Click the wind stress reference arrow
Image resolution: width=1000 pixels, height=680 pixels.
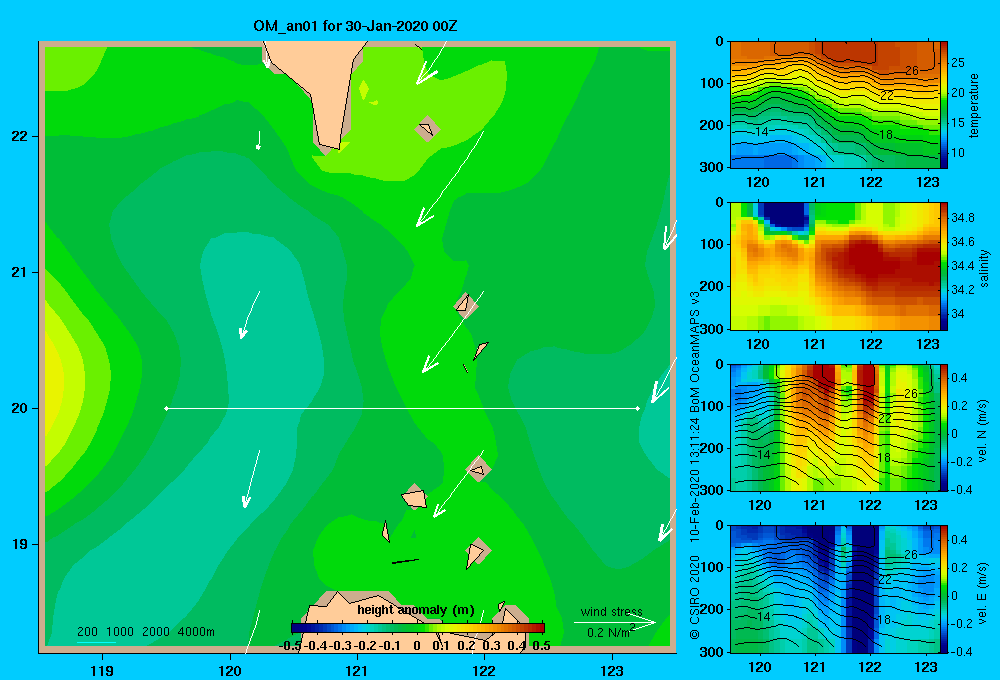pyautogui.click(x=615, y=623)
